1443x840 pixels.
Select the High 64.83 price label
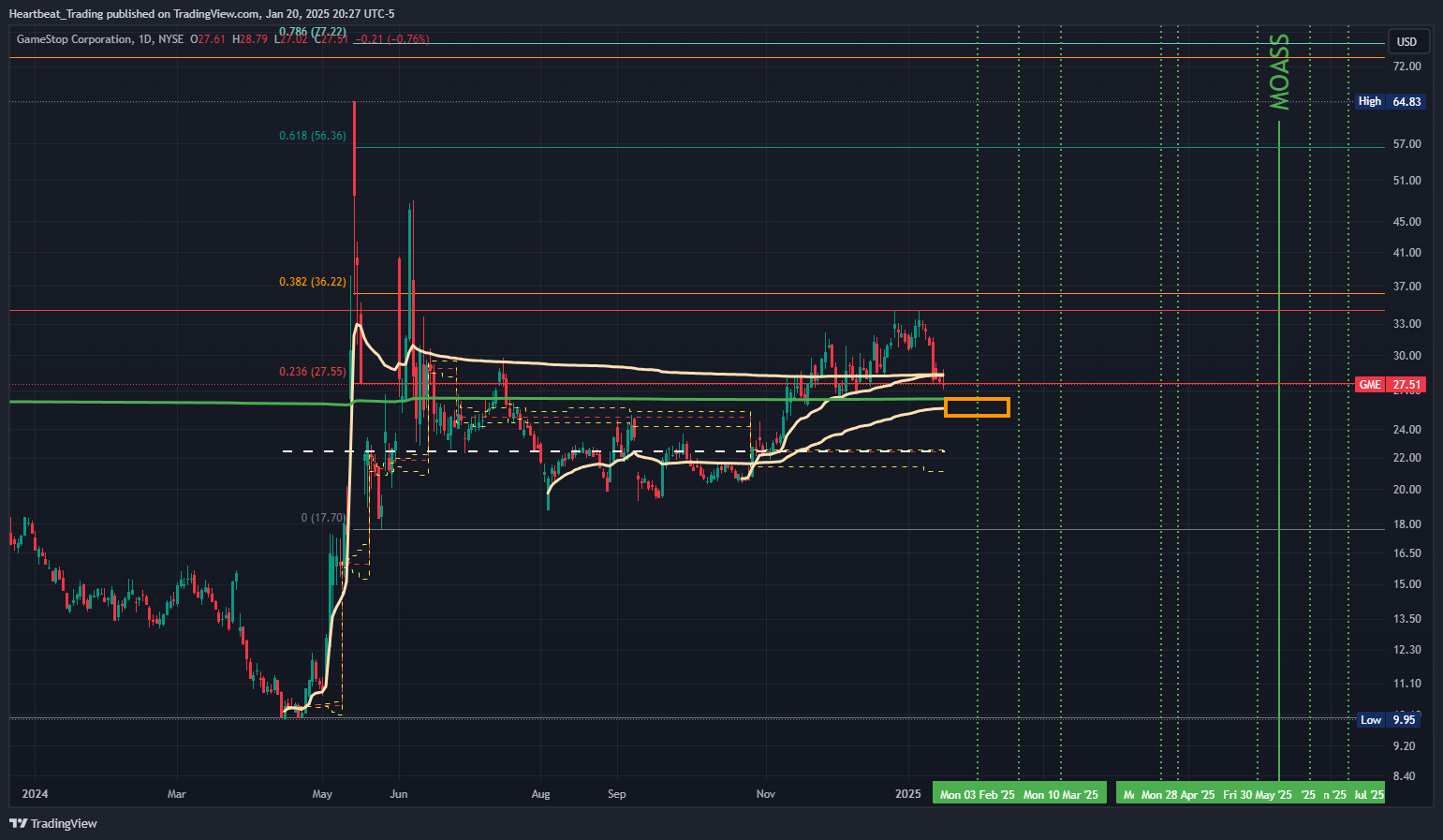pos(1391,101)
